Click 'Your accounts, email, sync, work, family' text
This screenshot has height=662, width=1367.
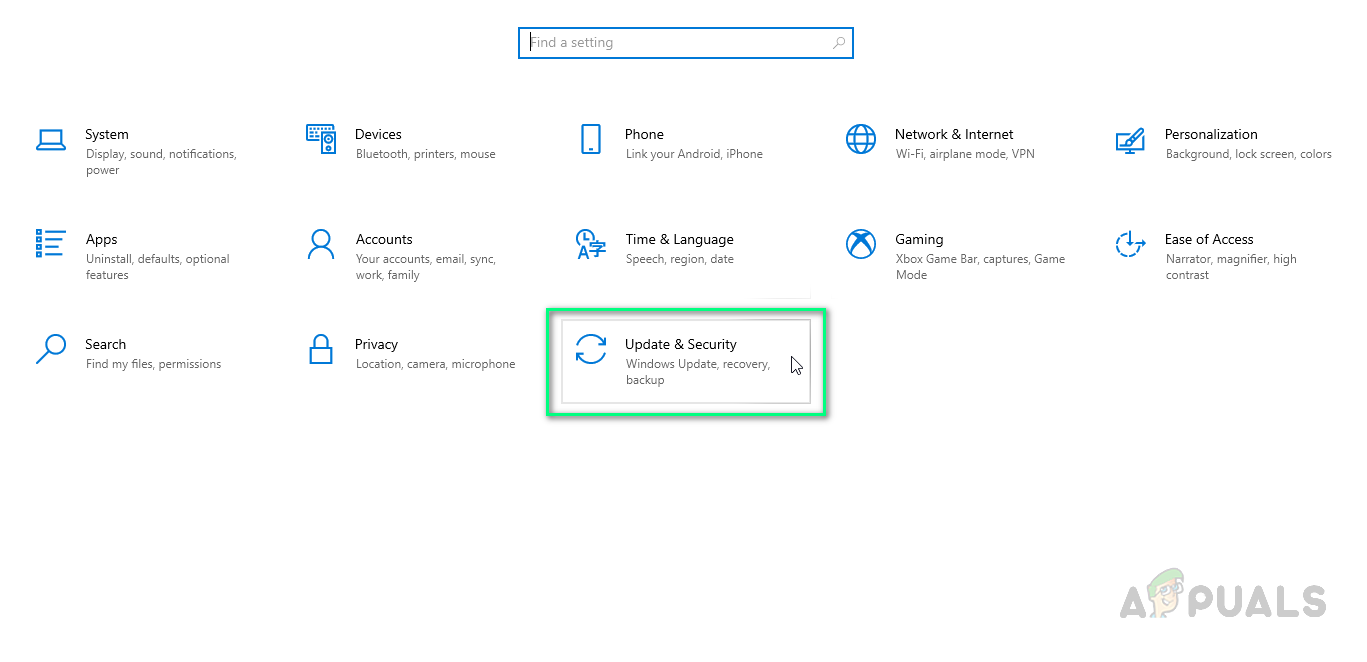pos(426,267)
